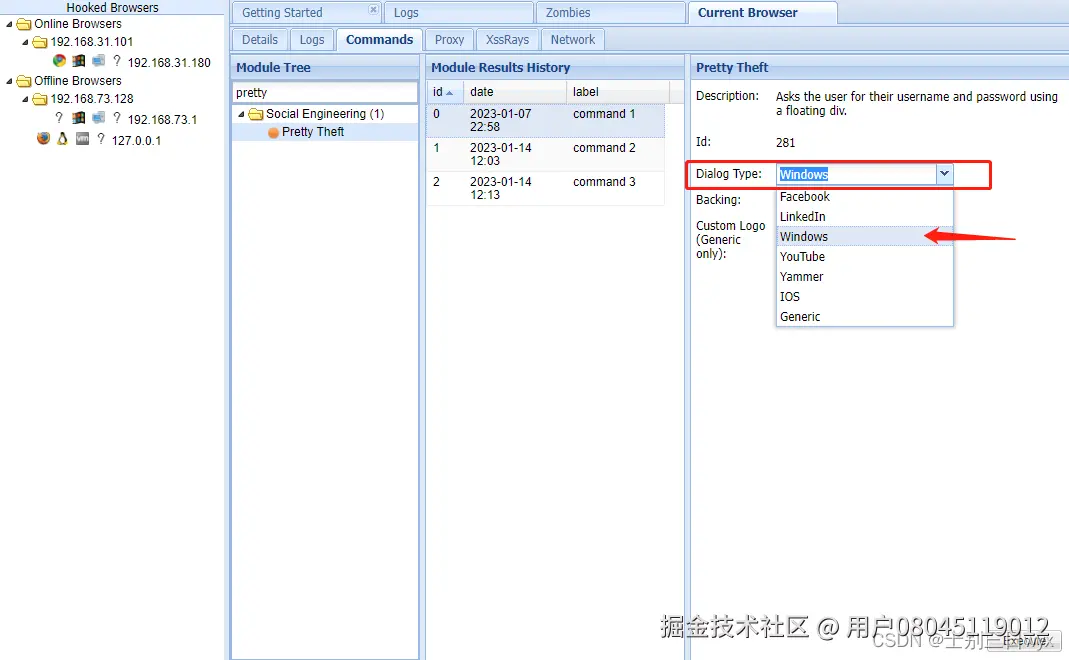Select Facebook from Dialog Type list

tap(864, 196)
